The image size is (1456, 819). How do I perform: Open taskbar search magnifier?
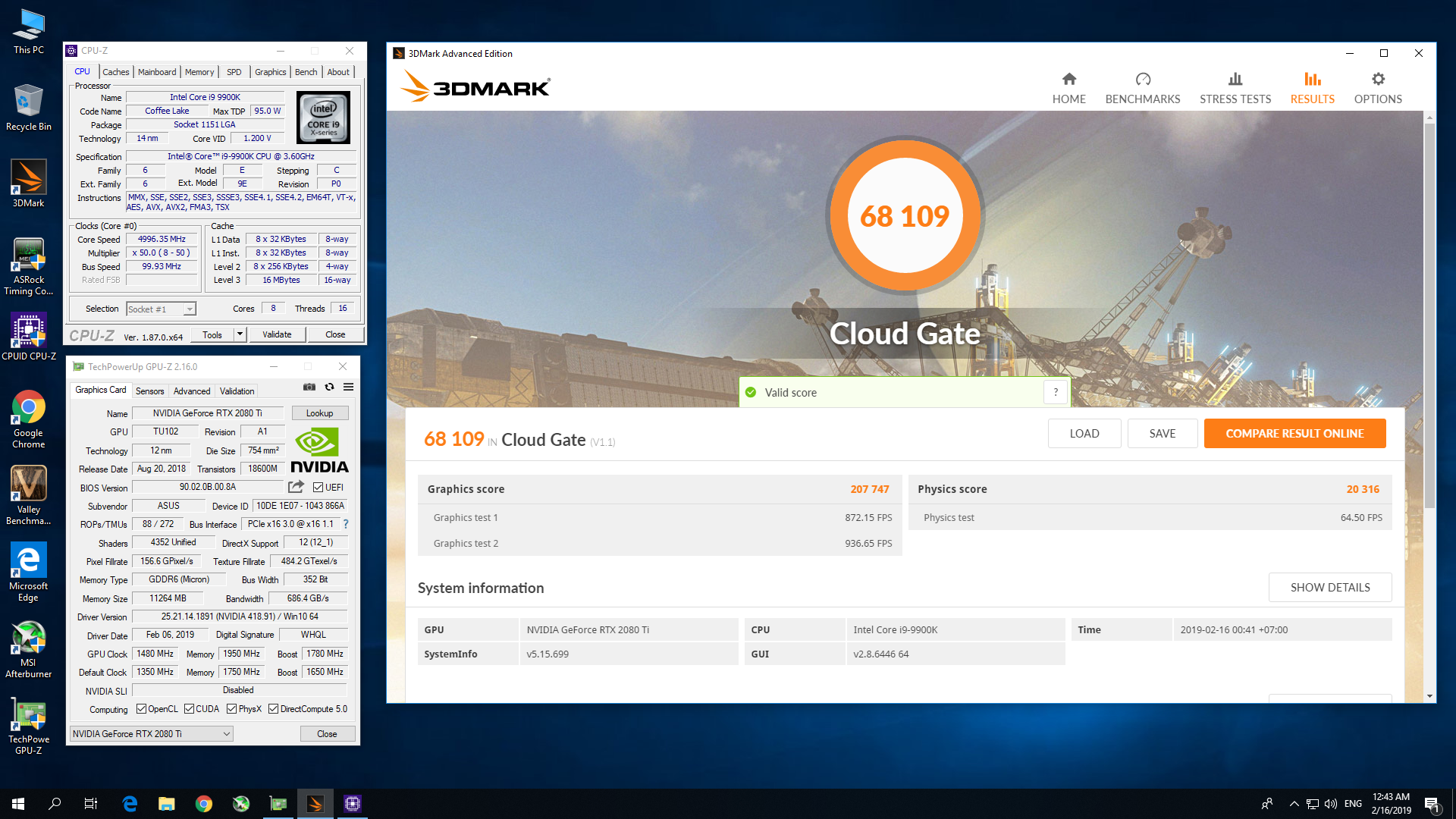pos(55,804)
